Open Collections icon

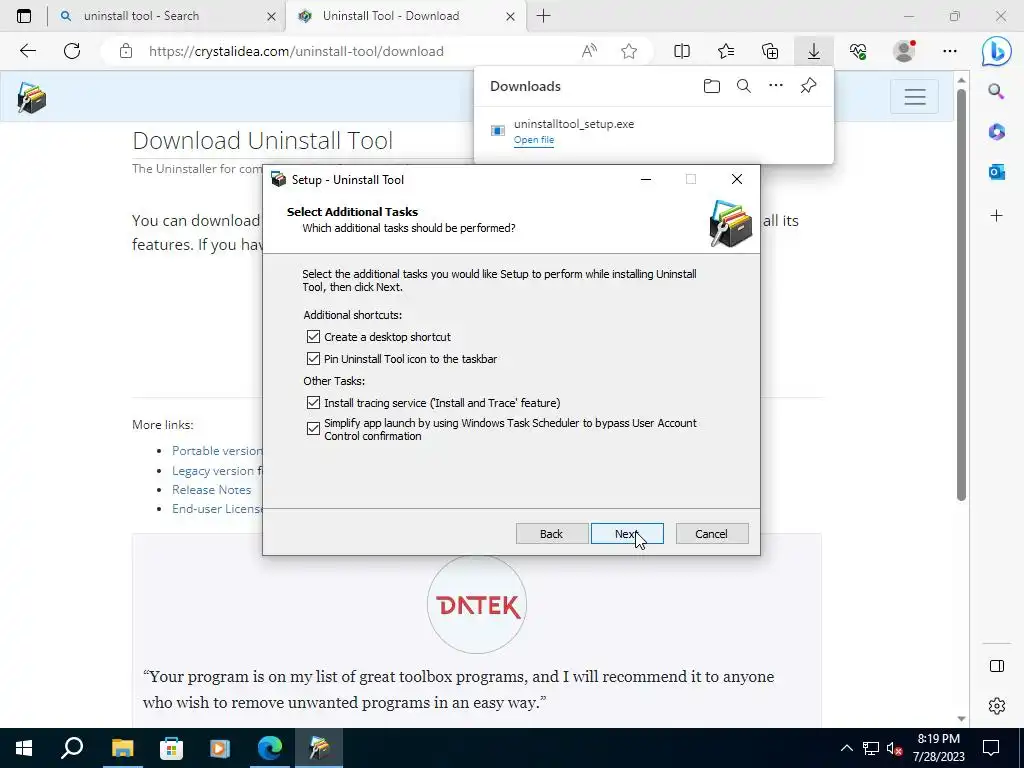click(x=770, y=51)
